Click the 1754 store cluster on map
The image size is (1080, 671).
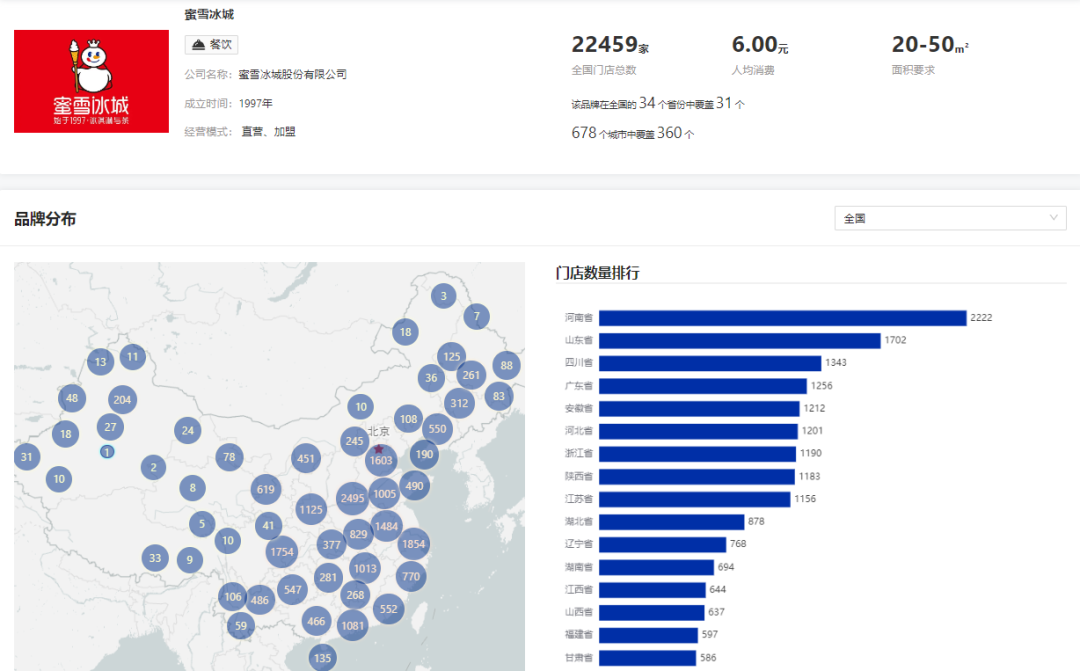coord(282,551)
